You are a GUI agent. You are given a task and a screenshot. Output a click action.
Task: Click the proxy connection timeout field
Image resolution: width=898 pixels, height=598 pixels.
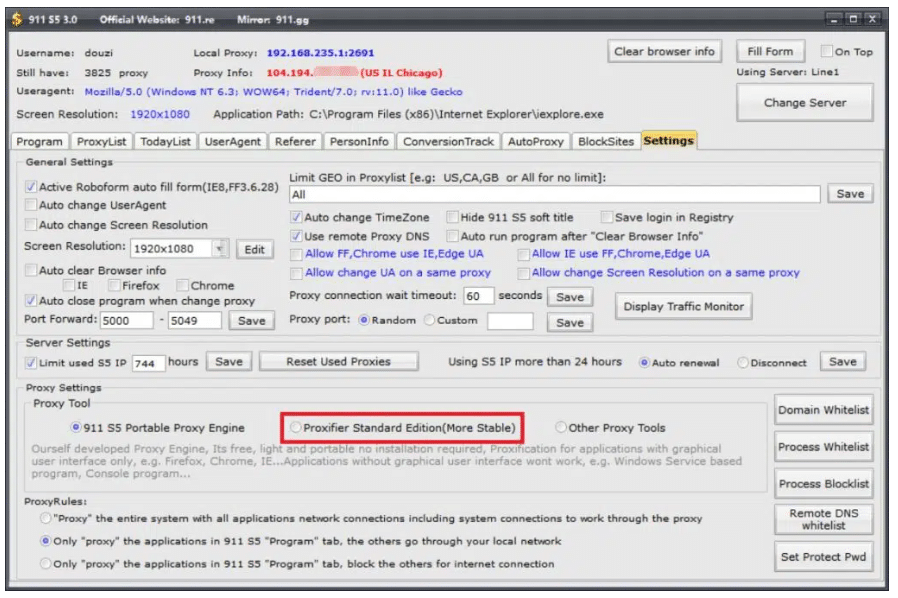click(x=478, y=296)
